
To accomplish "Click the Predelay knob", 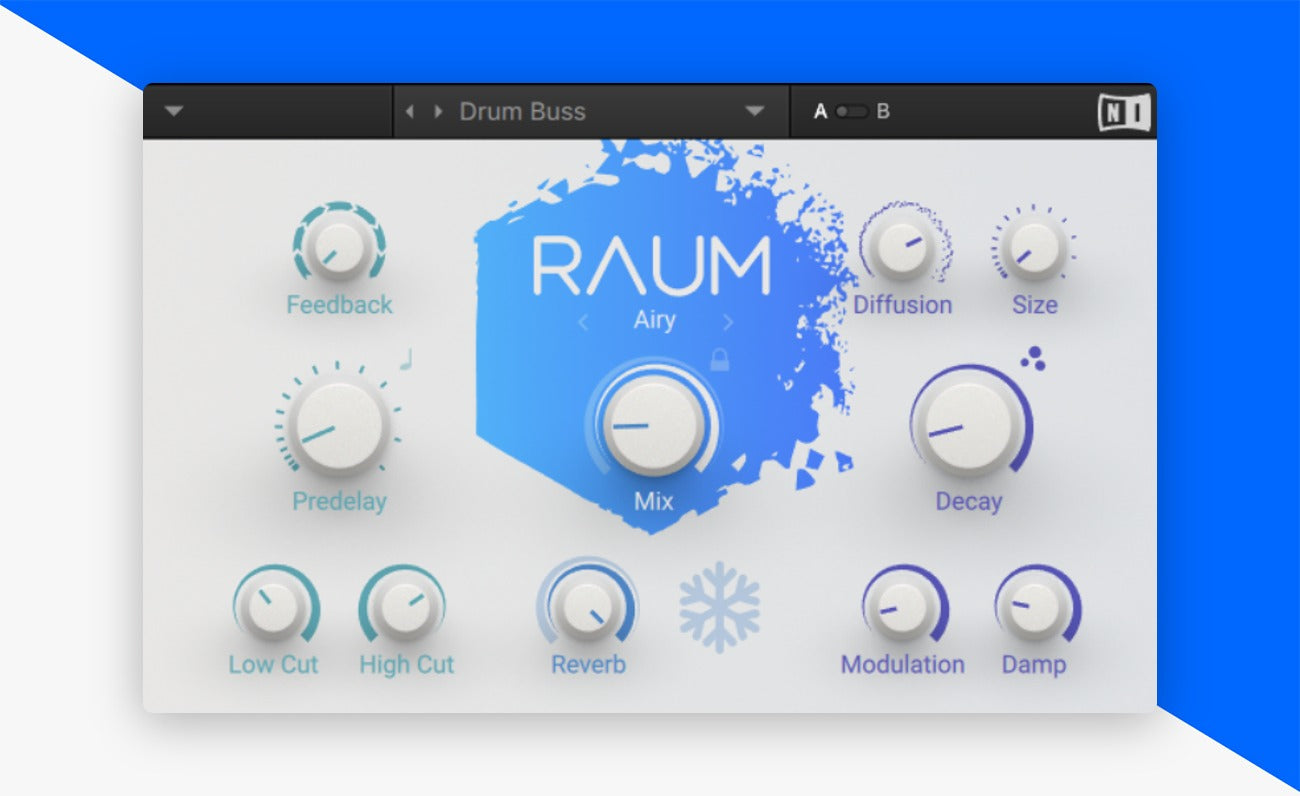I will [339, 428].
